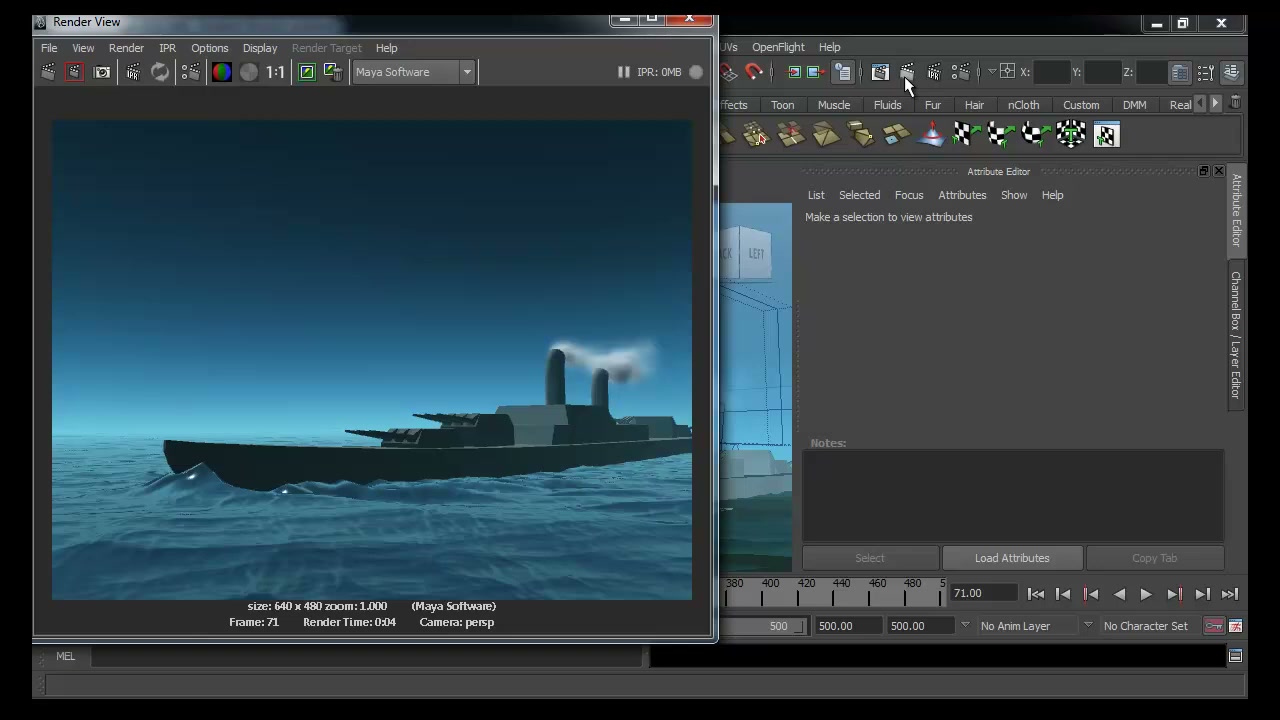Toggle Attribute Editor display icon at top right
1280x720 pixels.
tap(1180, 72)
